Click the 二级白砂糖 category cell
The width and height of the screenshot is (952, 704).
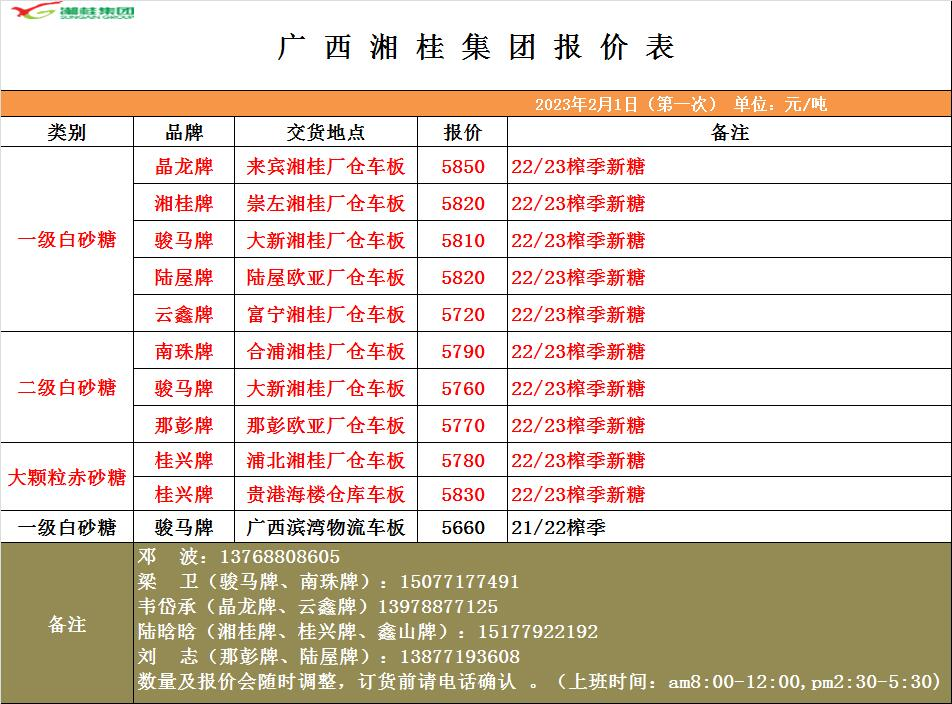[67, 388]
